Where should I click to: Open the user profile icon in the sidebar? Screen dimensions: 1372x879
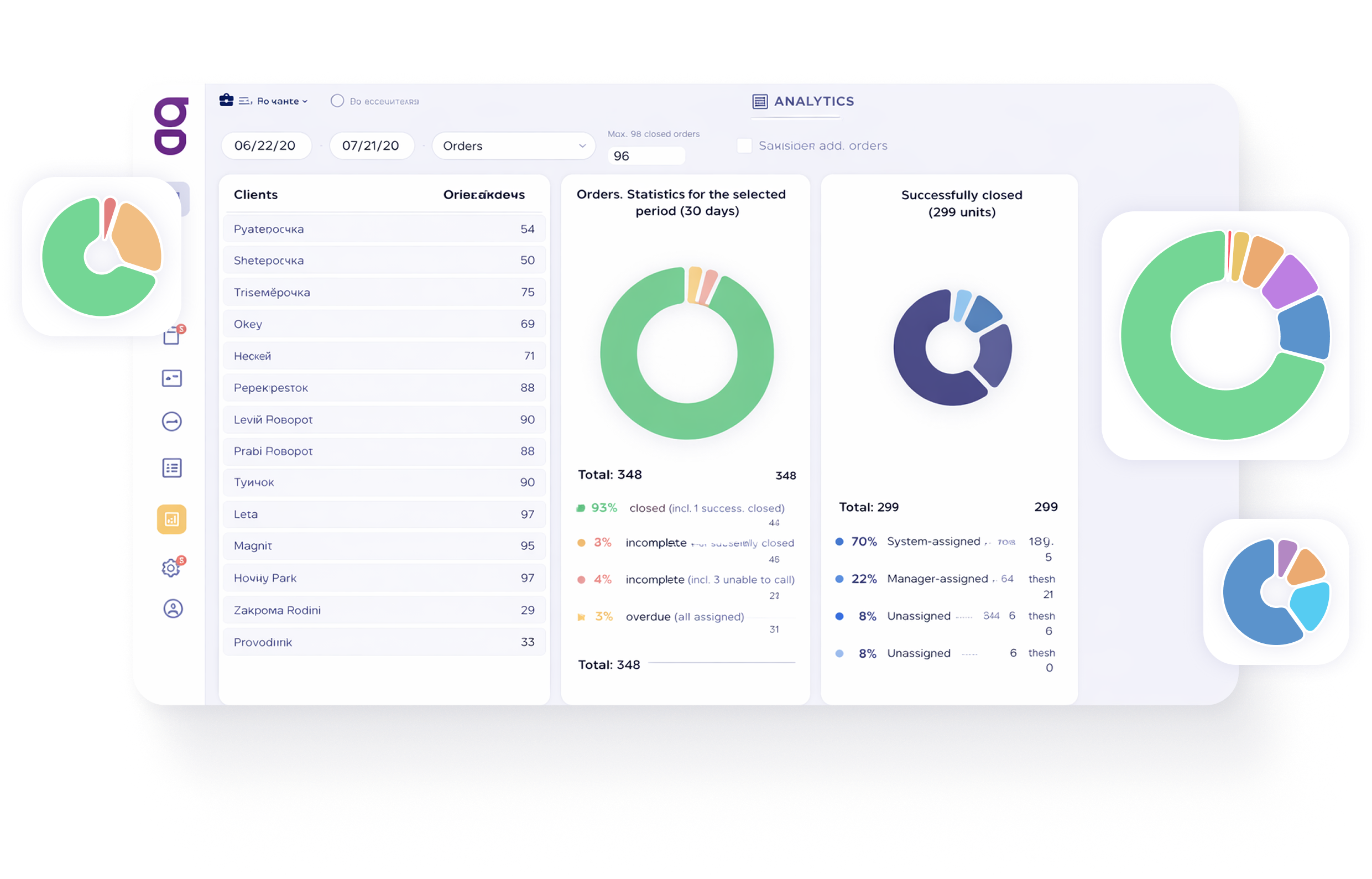pyautogui.click(x=173, y=608)
